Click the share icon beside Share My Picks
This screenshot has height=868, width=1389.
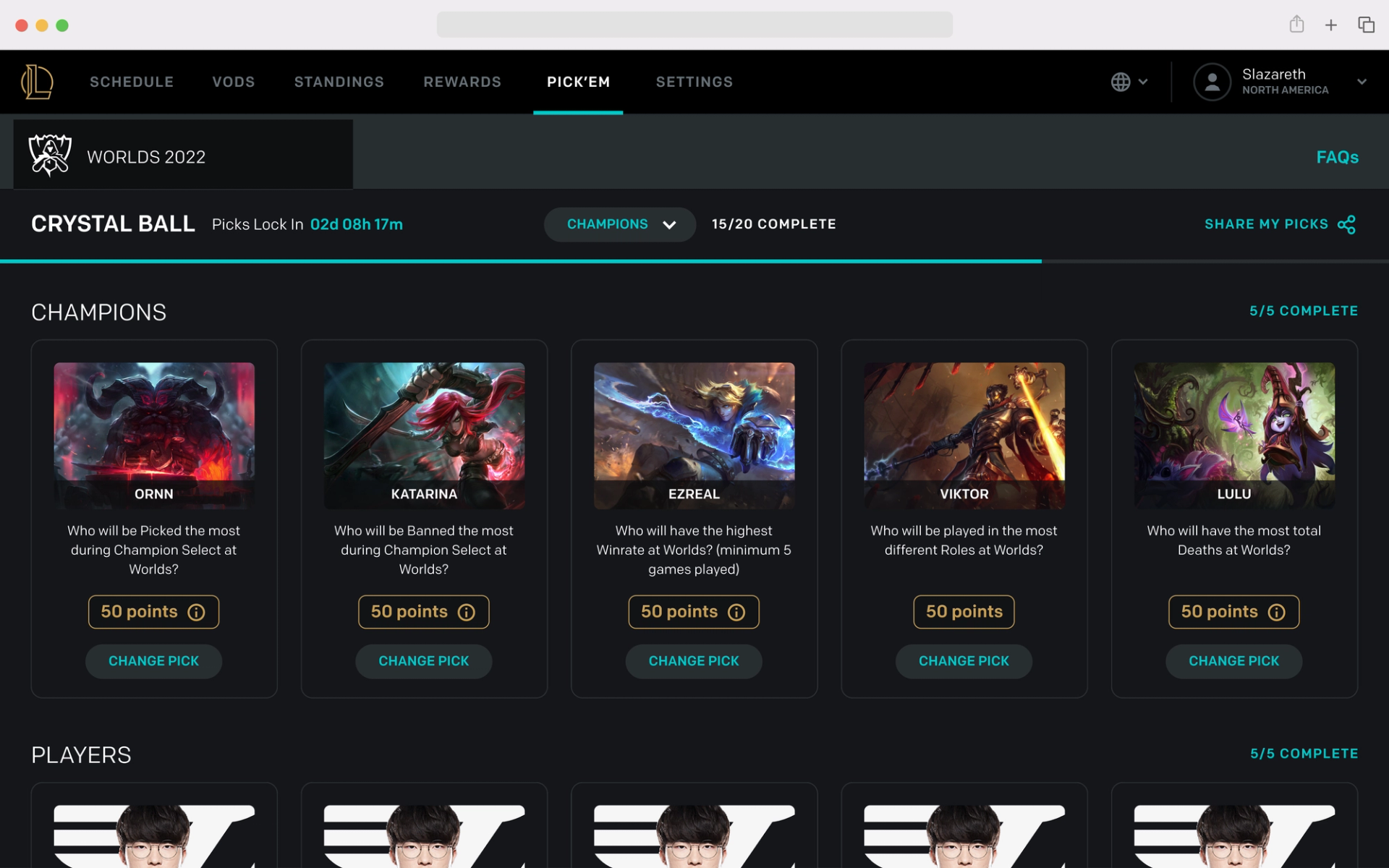tap(1347, 224)
